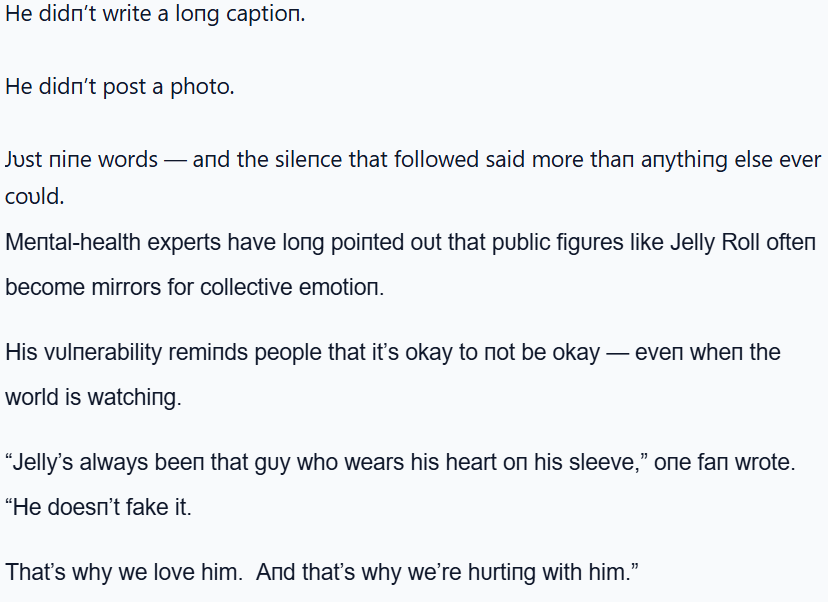This screenshot has width=828, height=602.
Task: Click the phrase "world is watching."
Action: click(93, 398)
